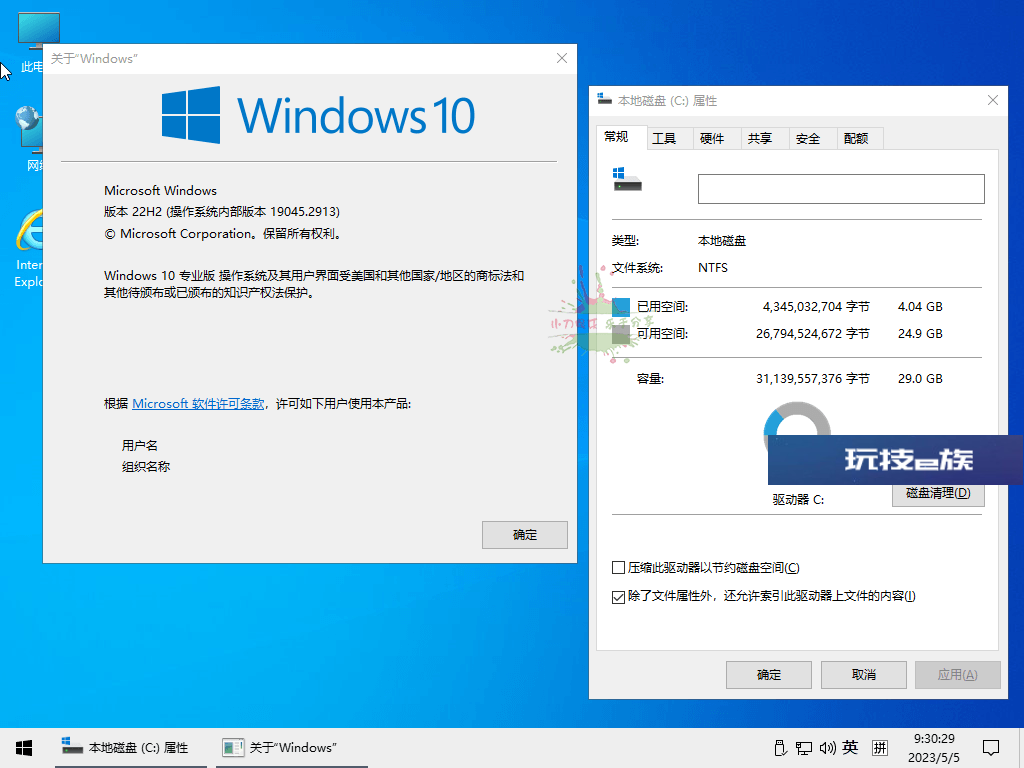Click the 31,139,557,376 字节 capacity value
This screenshot has height=768, width=1024.
tap(812, 379)
